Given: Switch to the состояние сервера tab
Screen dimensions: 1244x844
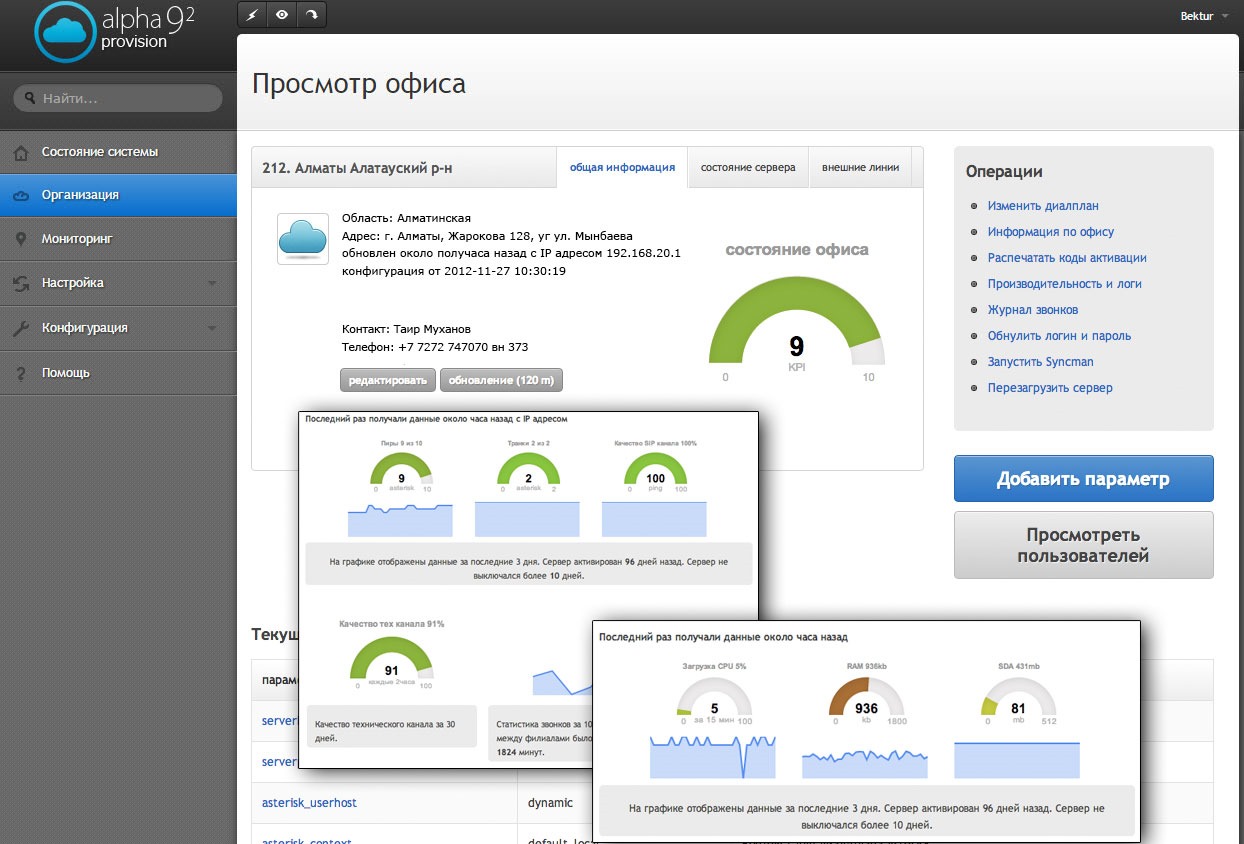Looking at the screenshot, I should coord(748,168).
